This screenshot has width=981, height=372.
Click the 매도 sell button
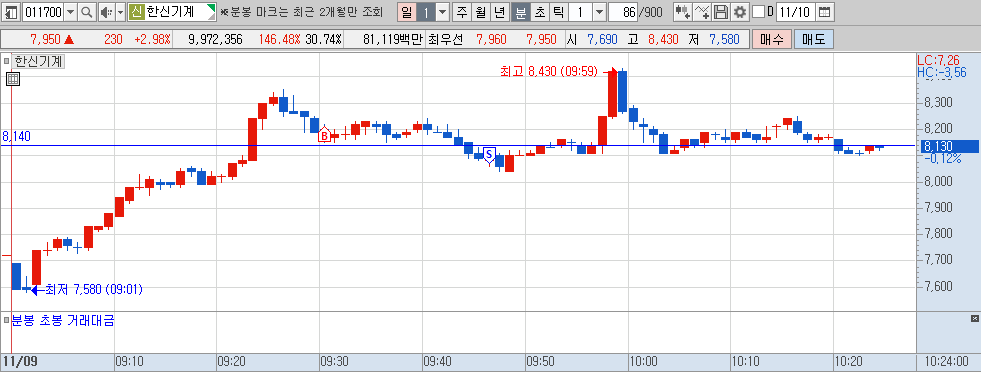click(x=813, y=39)
